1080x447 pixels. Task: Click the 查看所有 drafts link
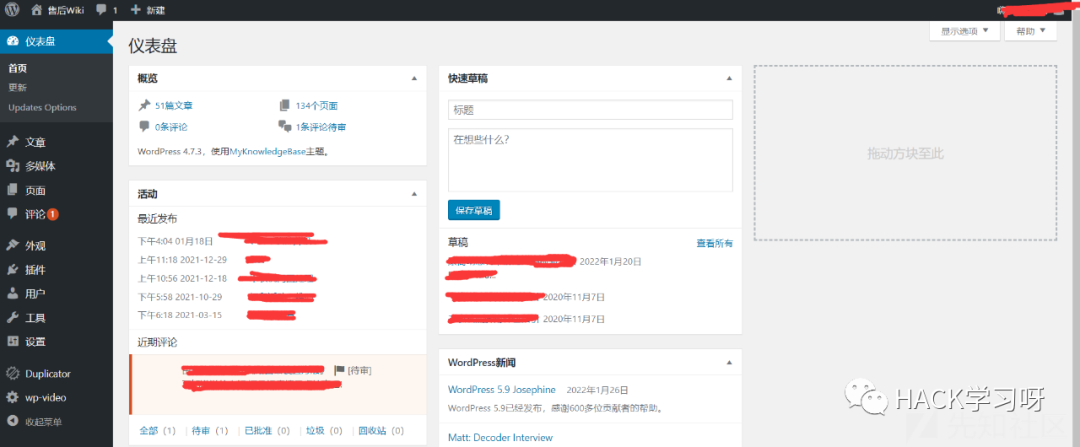(715, 243)
